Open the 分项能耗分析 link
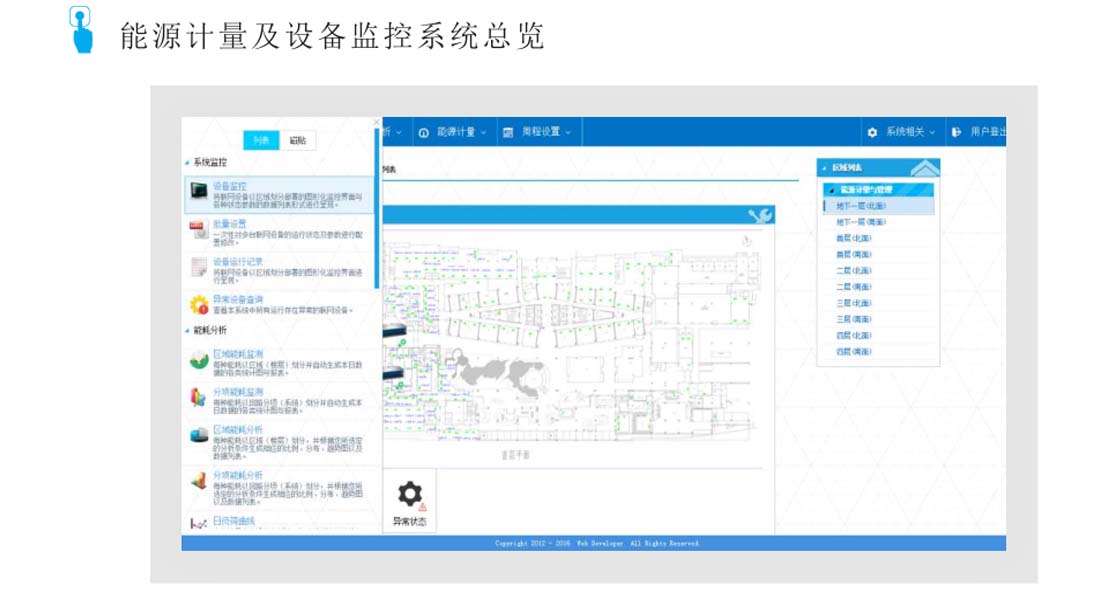 point(238,475)
